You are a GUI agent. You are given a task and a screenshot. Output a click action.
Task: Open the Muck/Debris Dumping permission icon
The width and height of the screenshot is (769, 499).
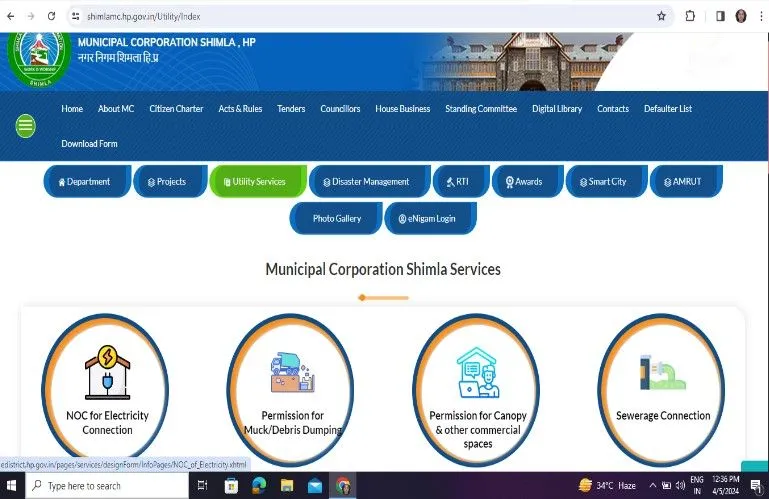pyautogui.click(x=292, y=371)
